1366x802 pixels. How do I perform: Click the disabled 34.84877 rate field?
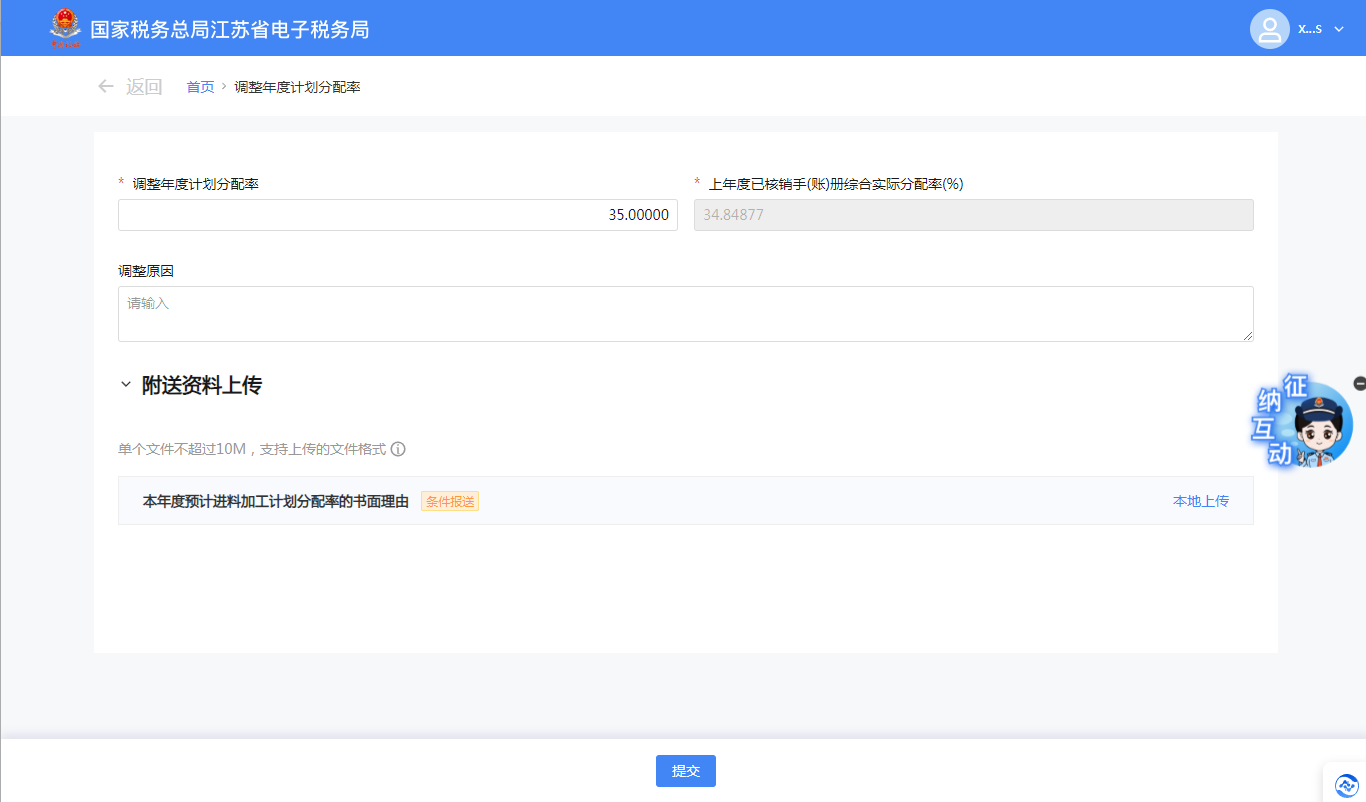(973, 215)
